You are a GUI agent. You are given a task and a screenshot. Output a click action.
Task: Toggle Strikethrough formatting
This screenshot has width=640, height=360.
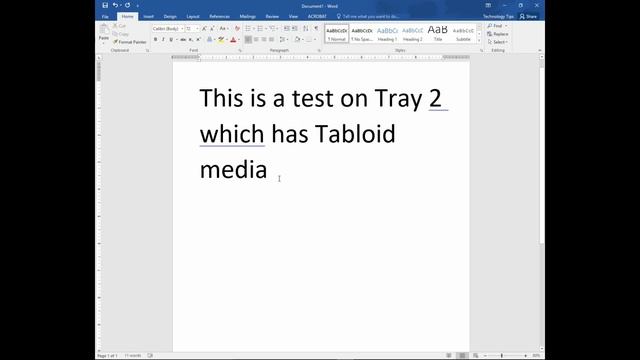tap(183, 40)
